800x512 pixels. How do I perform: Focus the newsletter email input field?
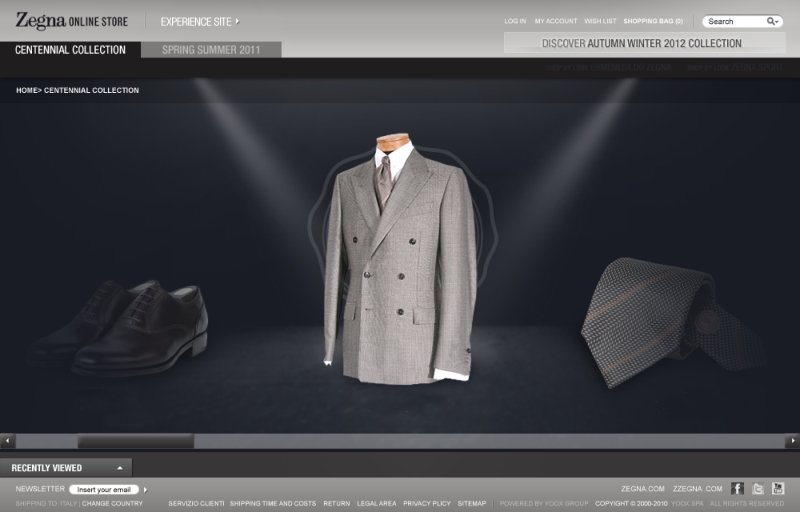(103, 490)
